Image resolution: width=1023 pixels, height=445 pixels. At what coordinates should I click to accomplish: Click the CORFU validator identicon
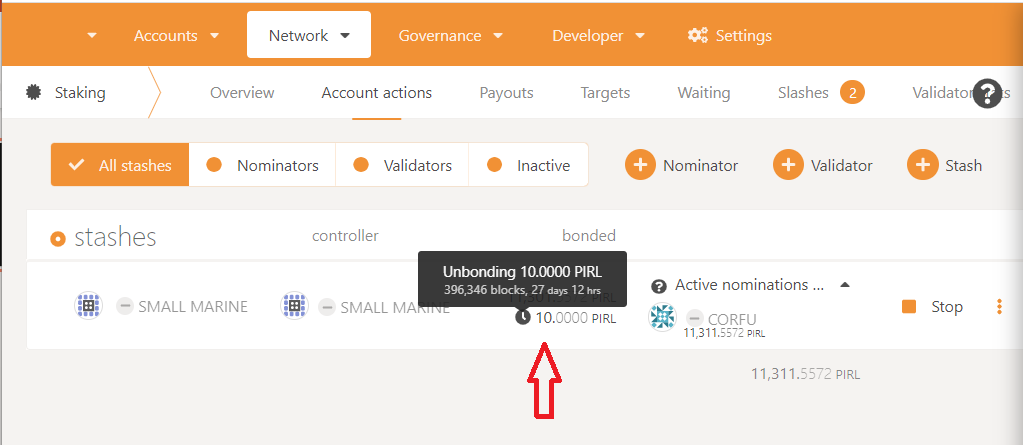coord(662,318)
